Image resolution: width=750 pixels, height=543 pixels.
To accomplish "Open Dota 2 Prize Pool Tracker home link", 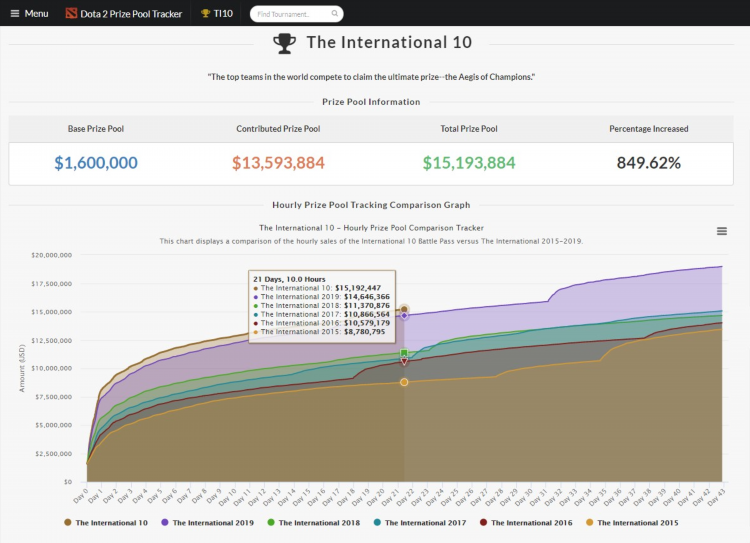I will pyautogui.click(x=124, y=13).
